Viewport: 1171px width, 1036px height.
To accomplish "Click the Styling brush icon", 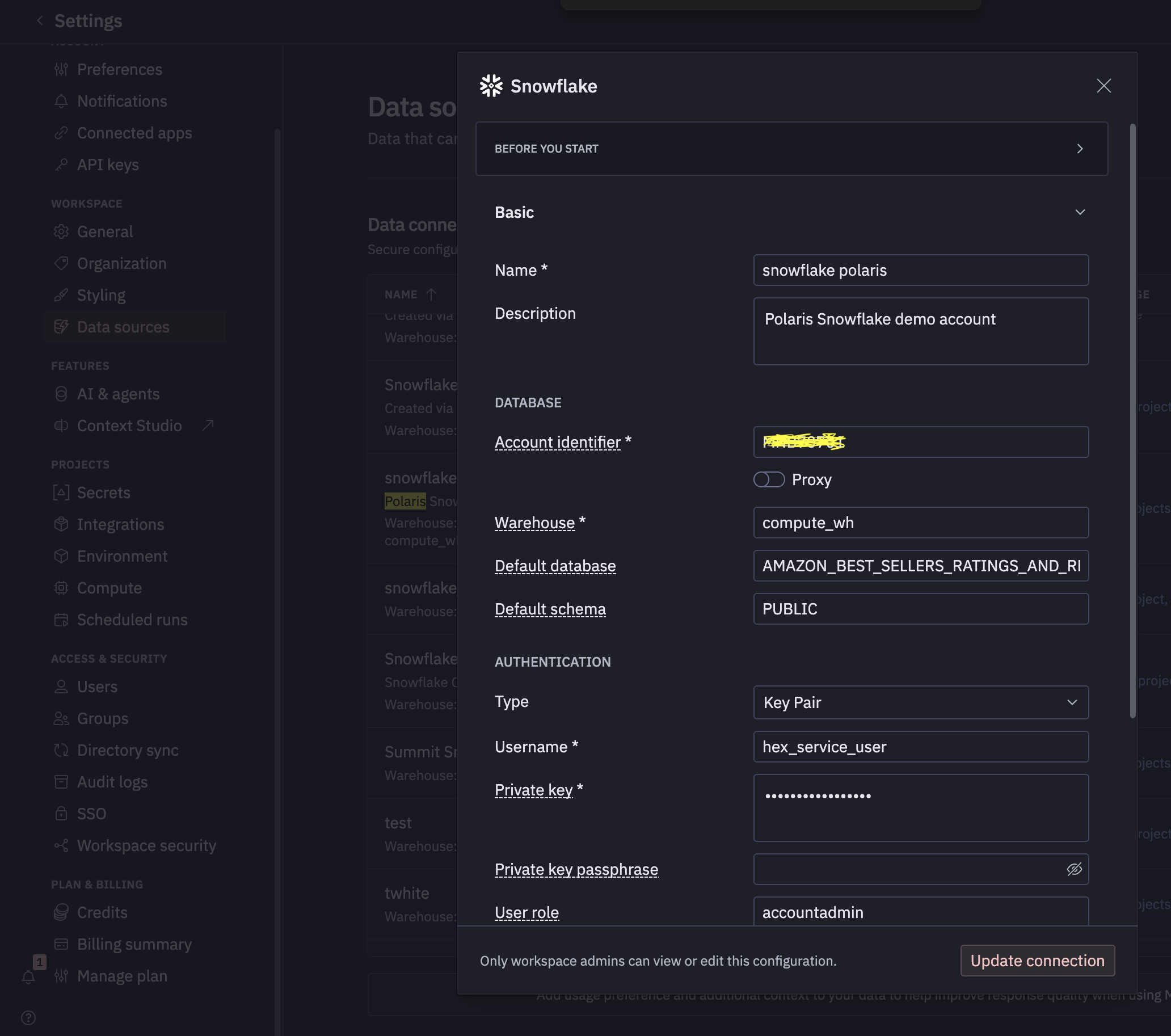I will tap(61, 295).
